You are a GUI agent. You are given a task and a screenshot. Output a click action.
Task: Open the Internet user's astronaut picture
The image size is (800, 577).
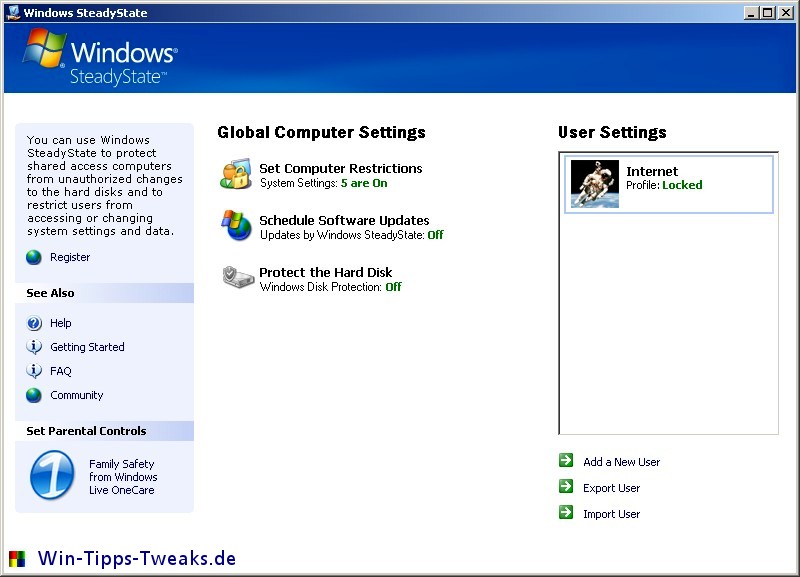(595, 184)
